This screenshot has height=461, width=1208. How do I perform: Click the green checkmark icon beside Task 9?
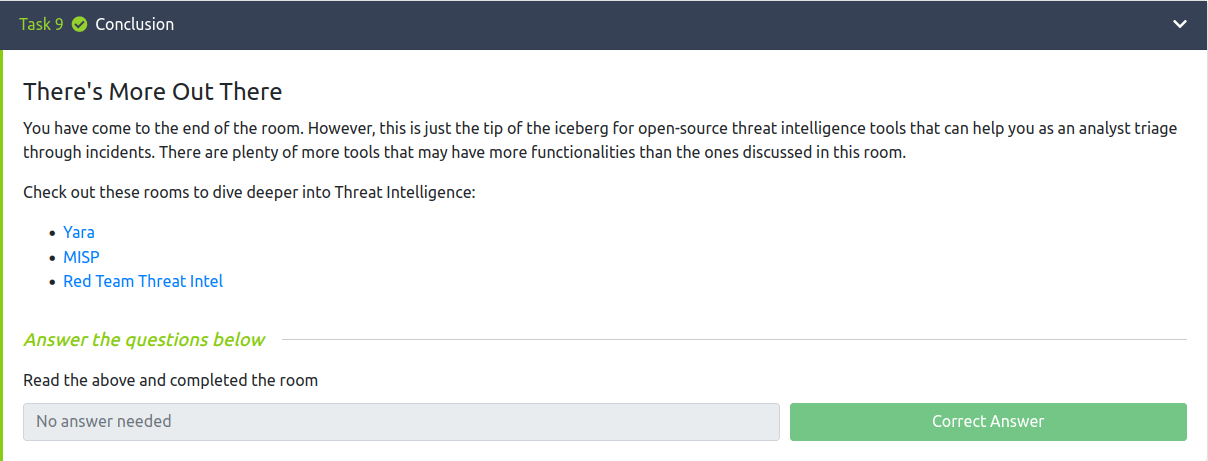[x=80, y=24]
